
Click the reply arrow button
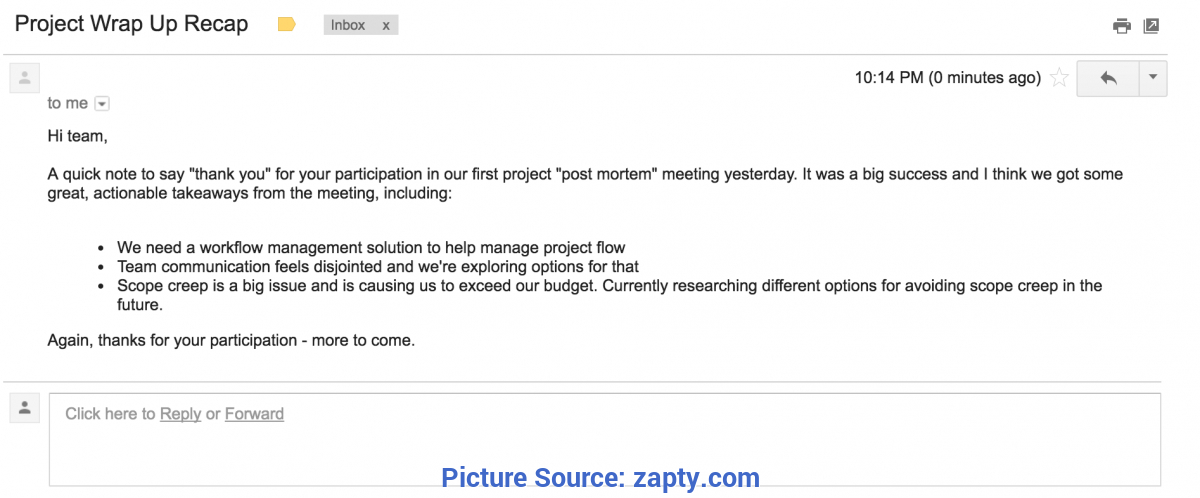[x=1107, y=78]
